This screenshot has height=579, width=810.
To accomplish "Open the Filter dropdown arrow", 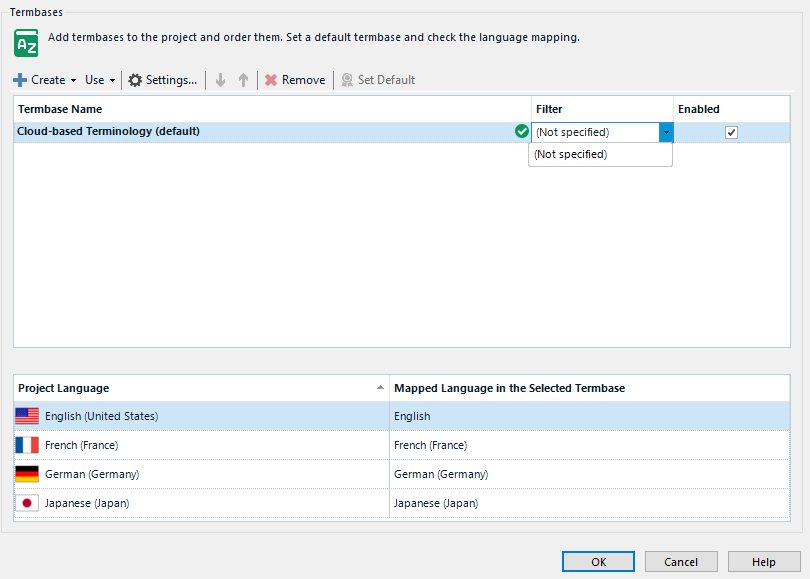I will 666,131.
